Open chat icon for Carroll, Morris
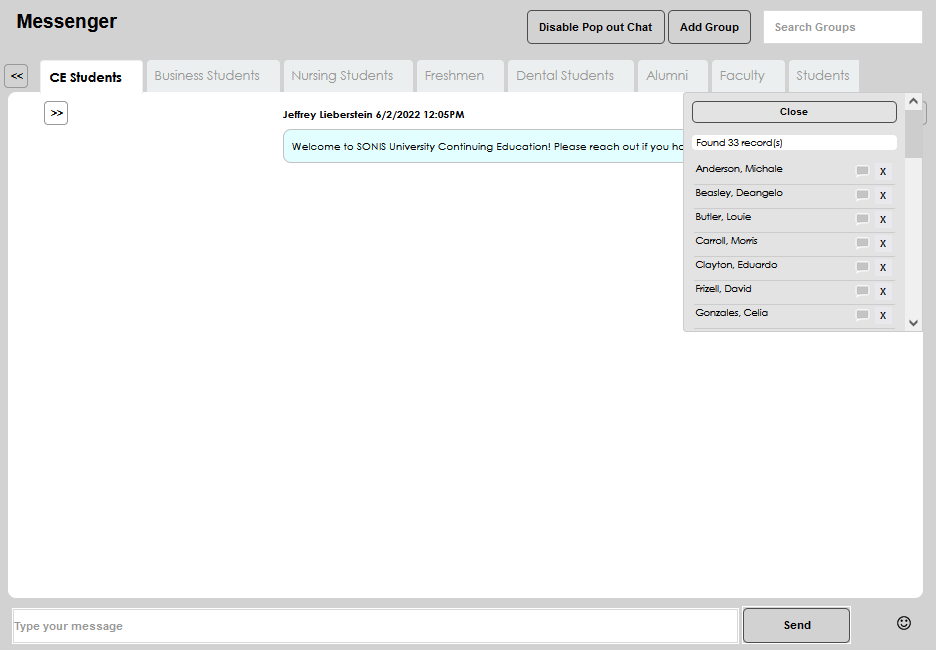Image resolution: width=936 pixels, height=650 pixels. point(862,243)
